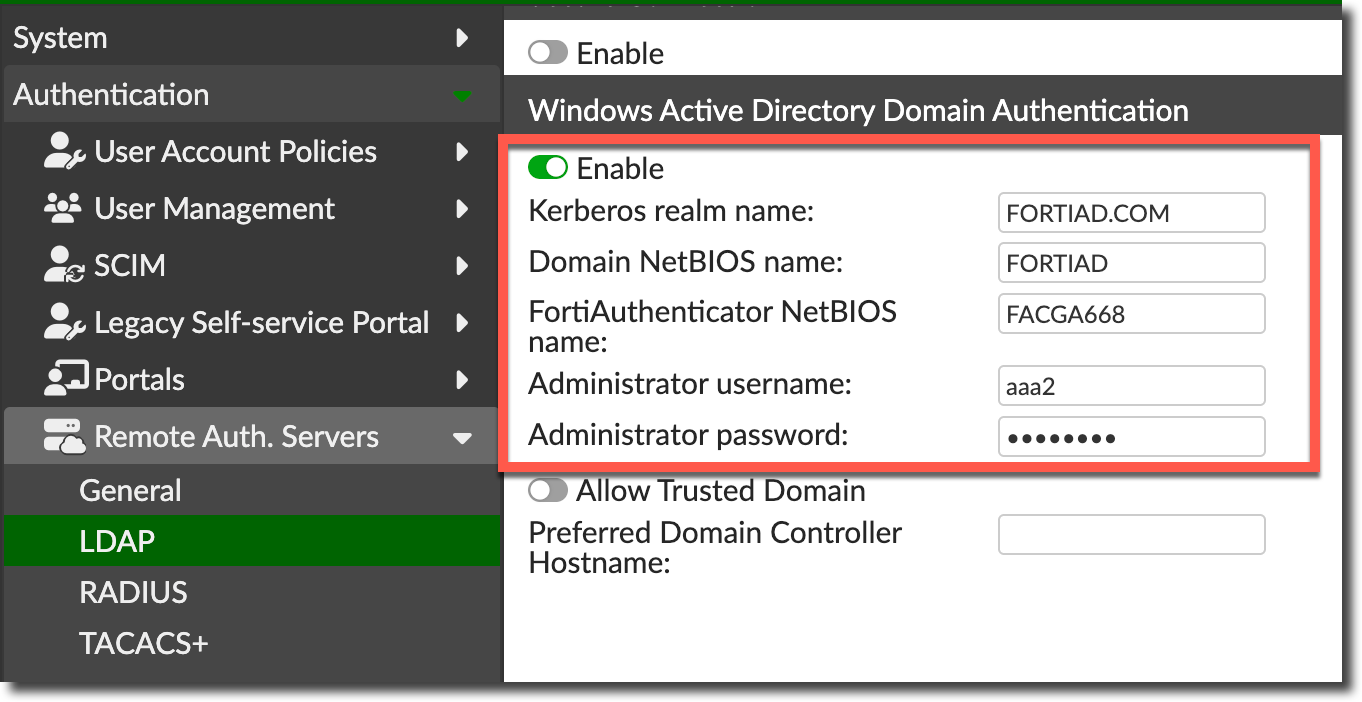Screen dimensions: 1362x702
Task: Select the LDAP menu item
Action: pyautogui.click(x=250, y=541)
